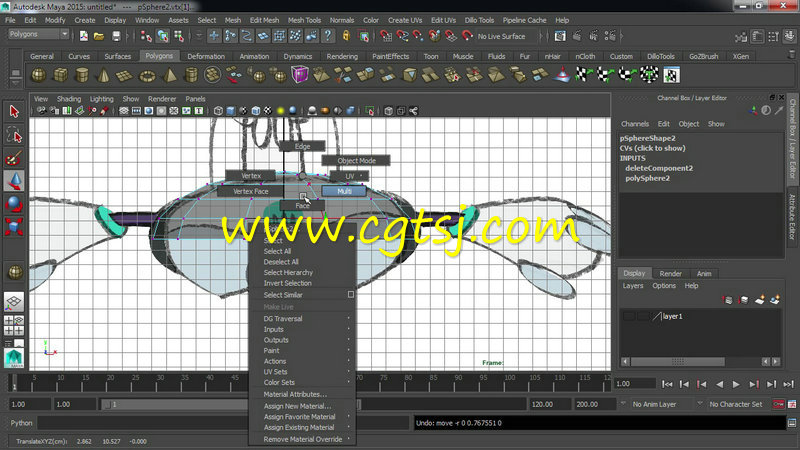800x450 pixels.
Task: Select the Scale tool icon
Action: (14, 227)
